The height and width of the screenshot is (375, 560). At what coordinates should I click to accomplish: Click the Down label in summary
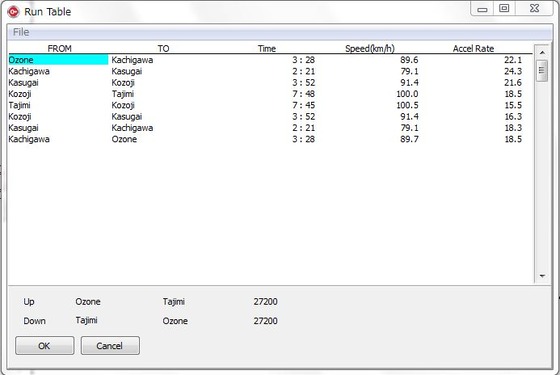[34, 321]
